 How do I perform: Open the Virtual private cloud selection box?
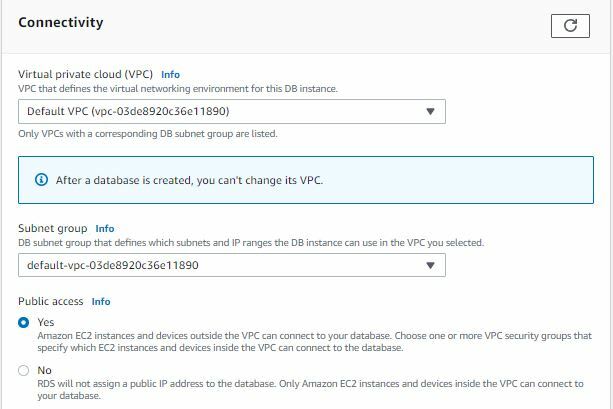click(232, 111)
